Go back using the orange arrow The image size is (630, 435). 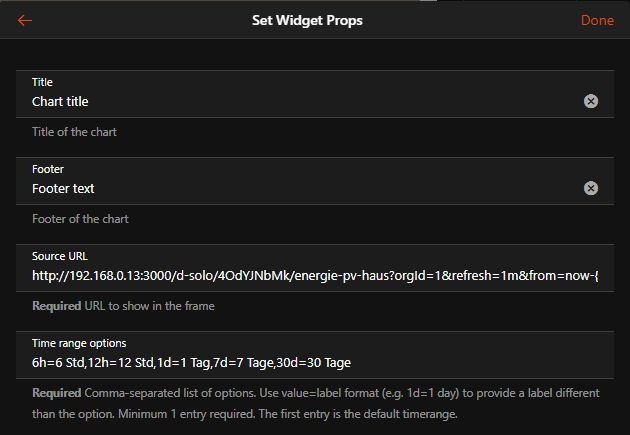pos(25,20)
